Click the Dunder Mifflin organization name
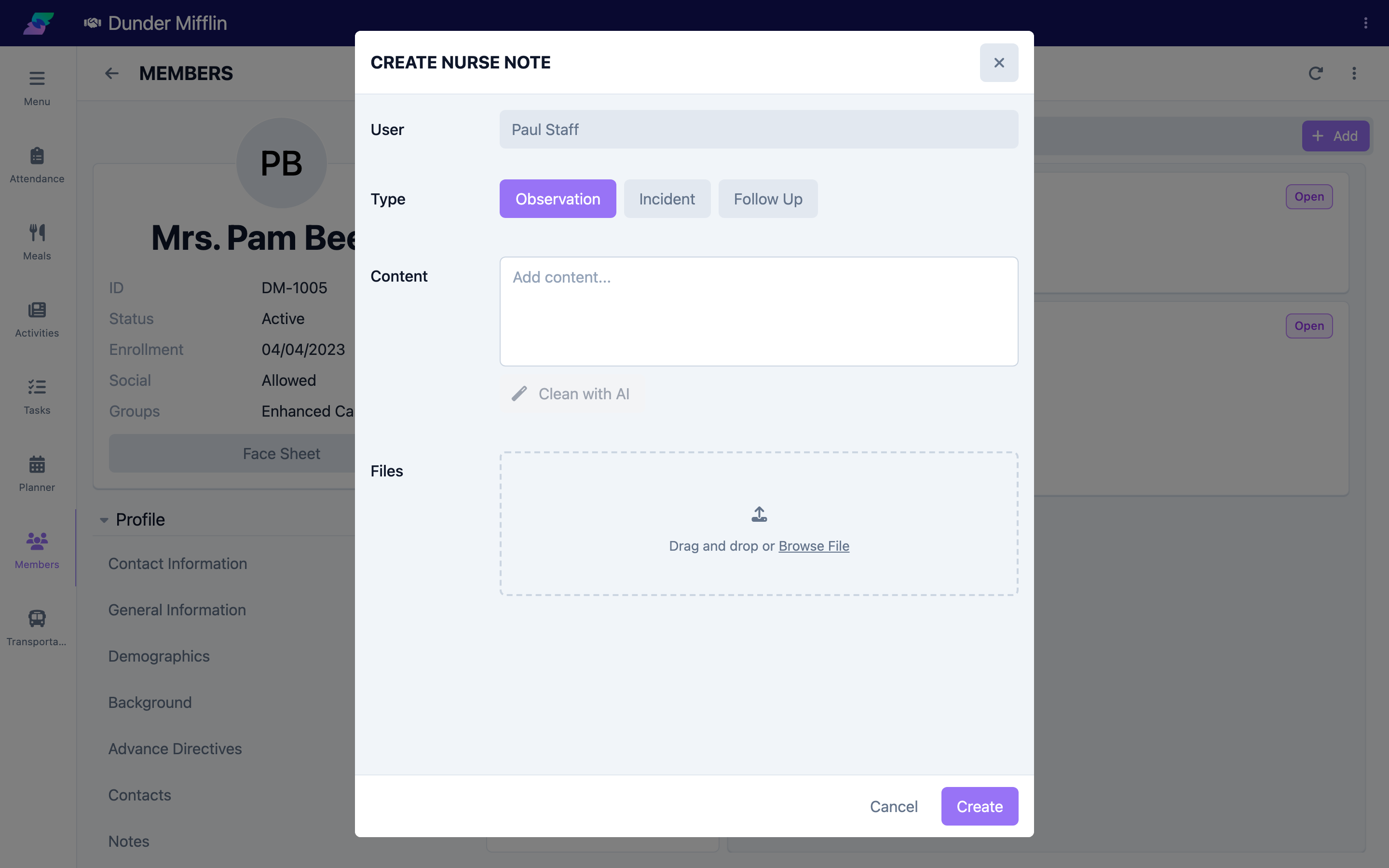The width and height of the screenshot is (1389, 868). [167, 23]
